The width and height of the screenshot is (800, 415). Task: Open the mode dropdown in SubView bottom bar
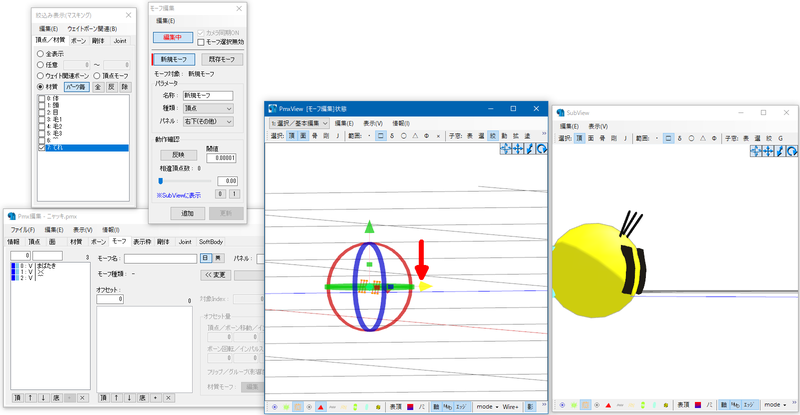coord(774,405)
